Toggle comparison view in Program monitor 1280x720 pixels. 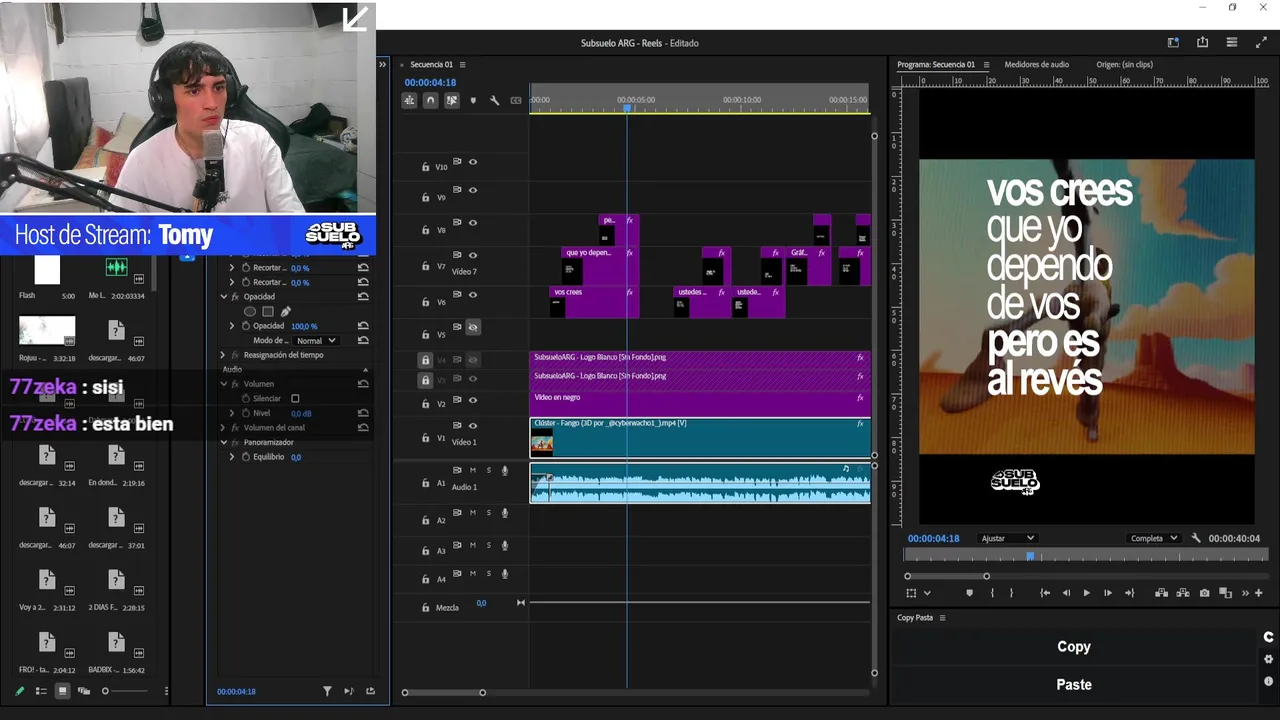pyautogui.click(x=1226, y=593)
